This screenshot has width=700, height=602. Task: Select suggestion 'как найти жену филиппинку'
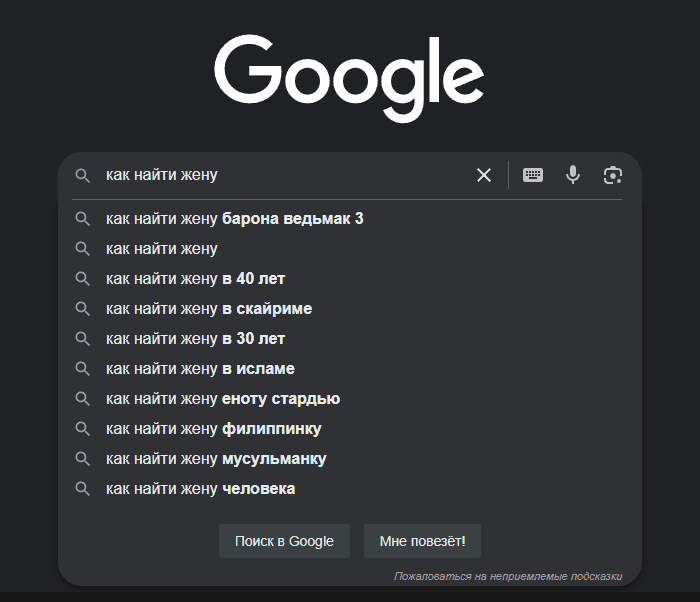point(350,429)
